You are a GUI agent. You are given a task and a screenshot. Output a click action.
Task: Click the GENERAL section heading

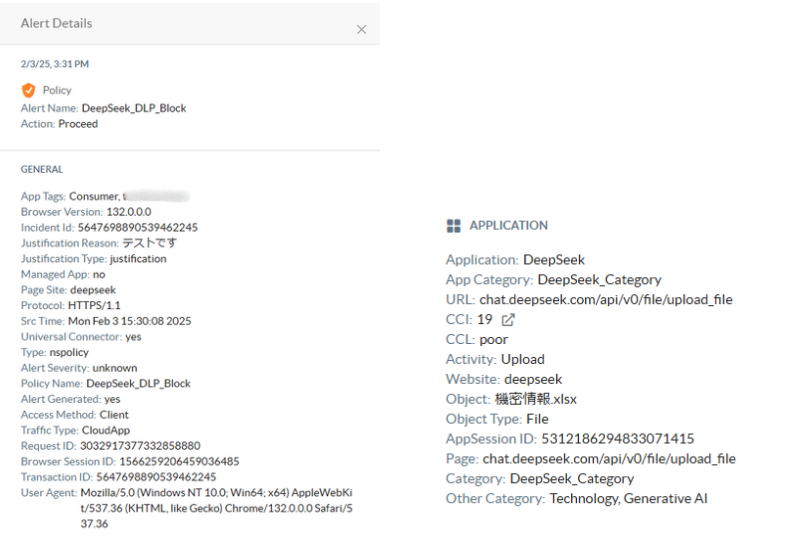click(x=42, y=170)
